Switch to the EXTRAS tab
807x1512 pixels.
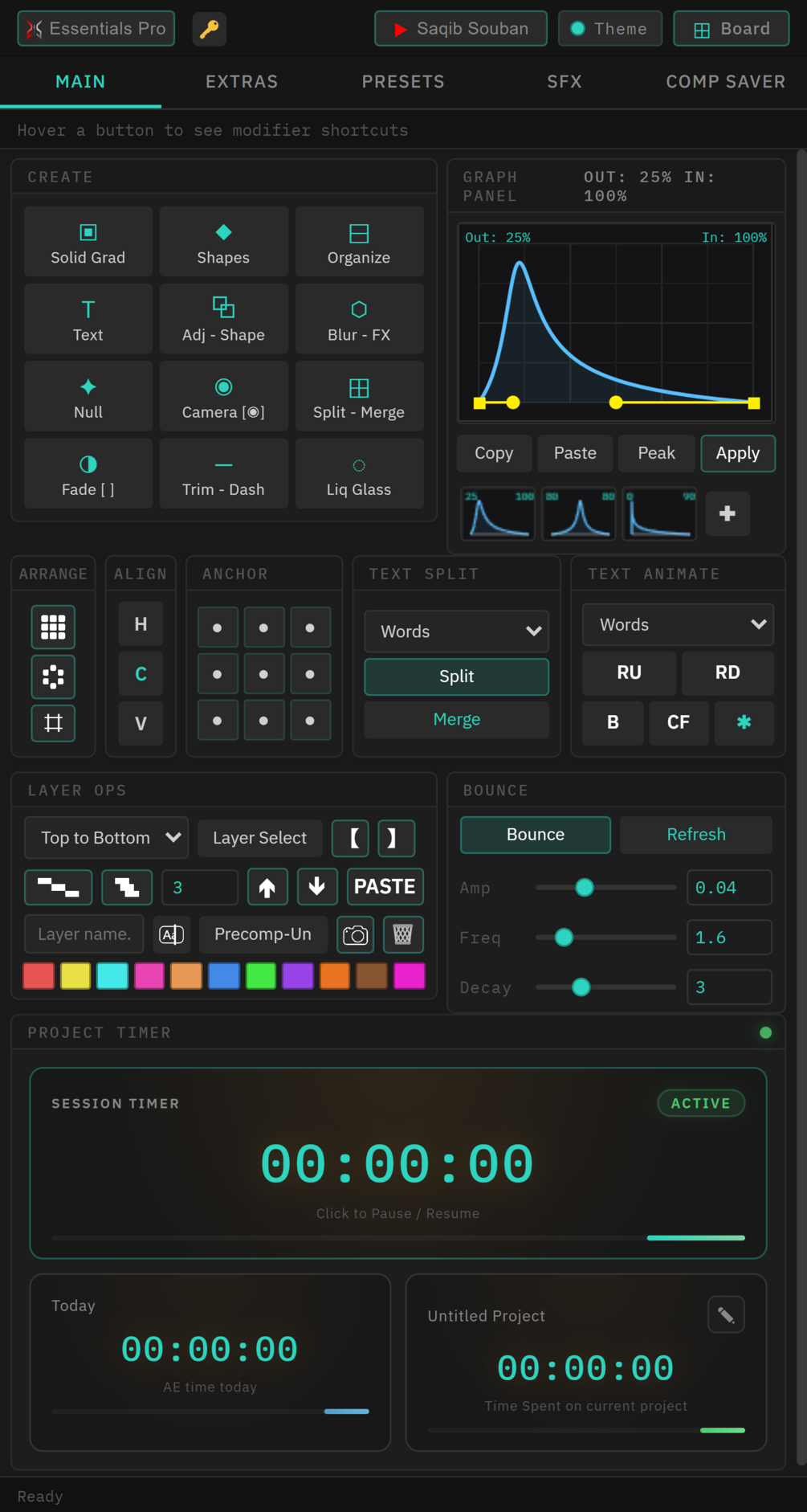coord(242,82)
